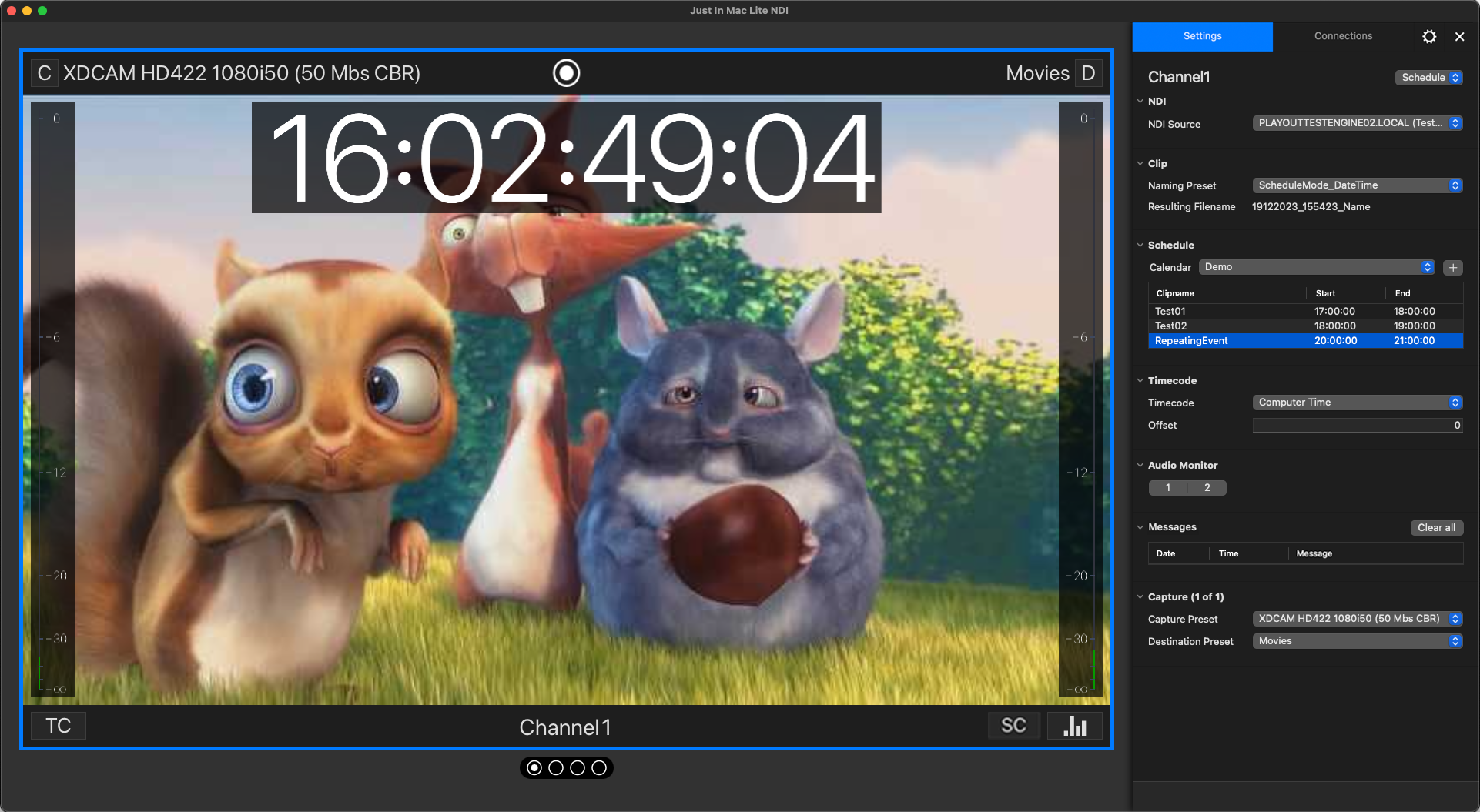
Task: Open the Destination Preset dropdown
Action: tap(1358, 641)
